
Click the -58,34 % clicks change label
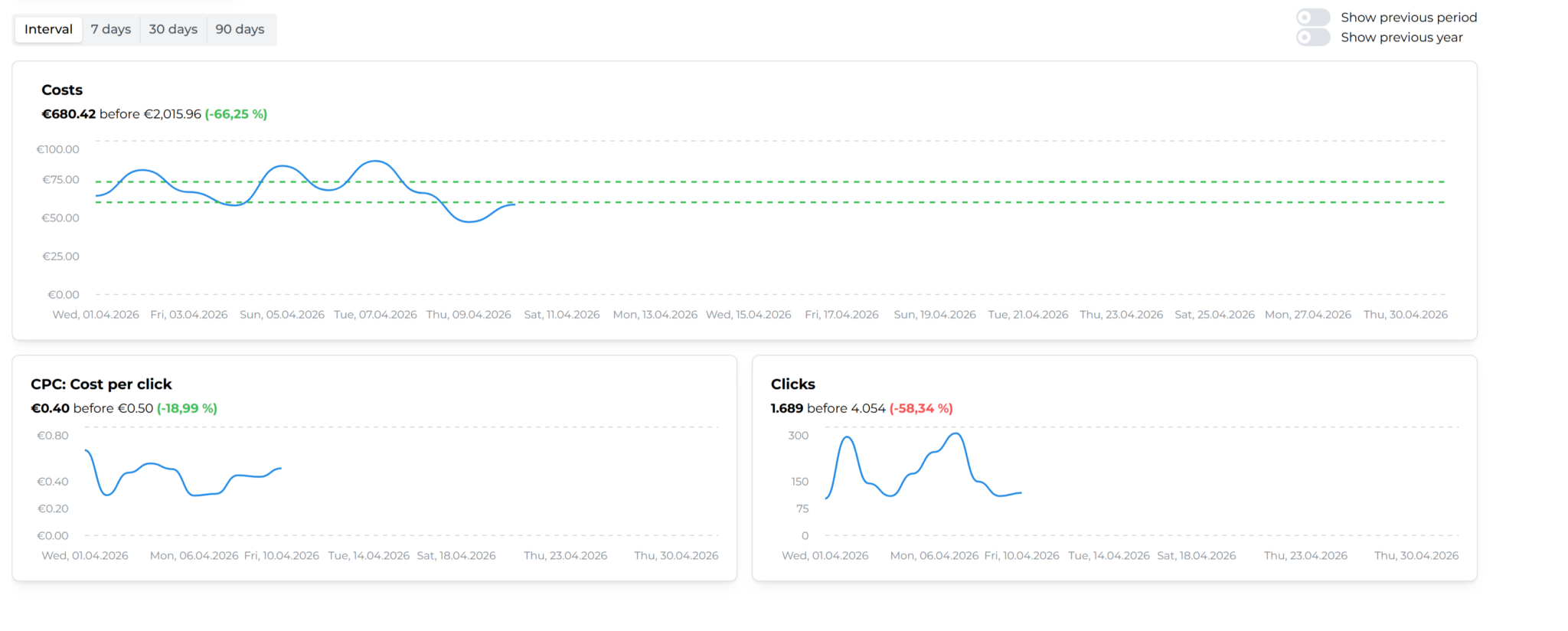921,408
